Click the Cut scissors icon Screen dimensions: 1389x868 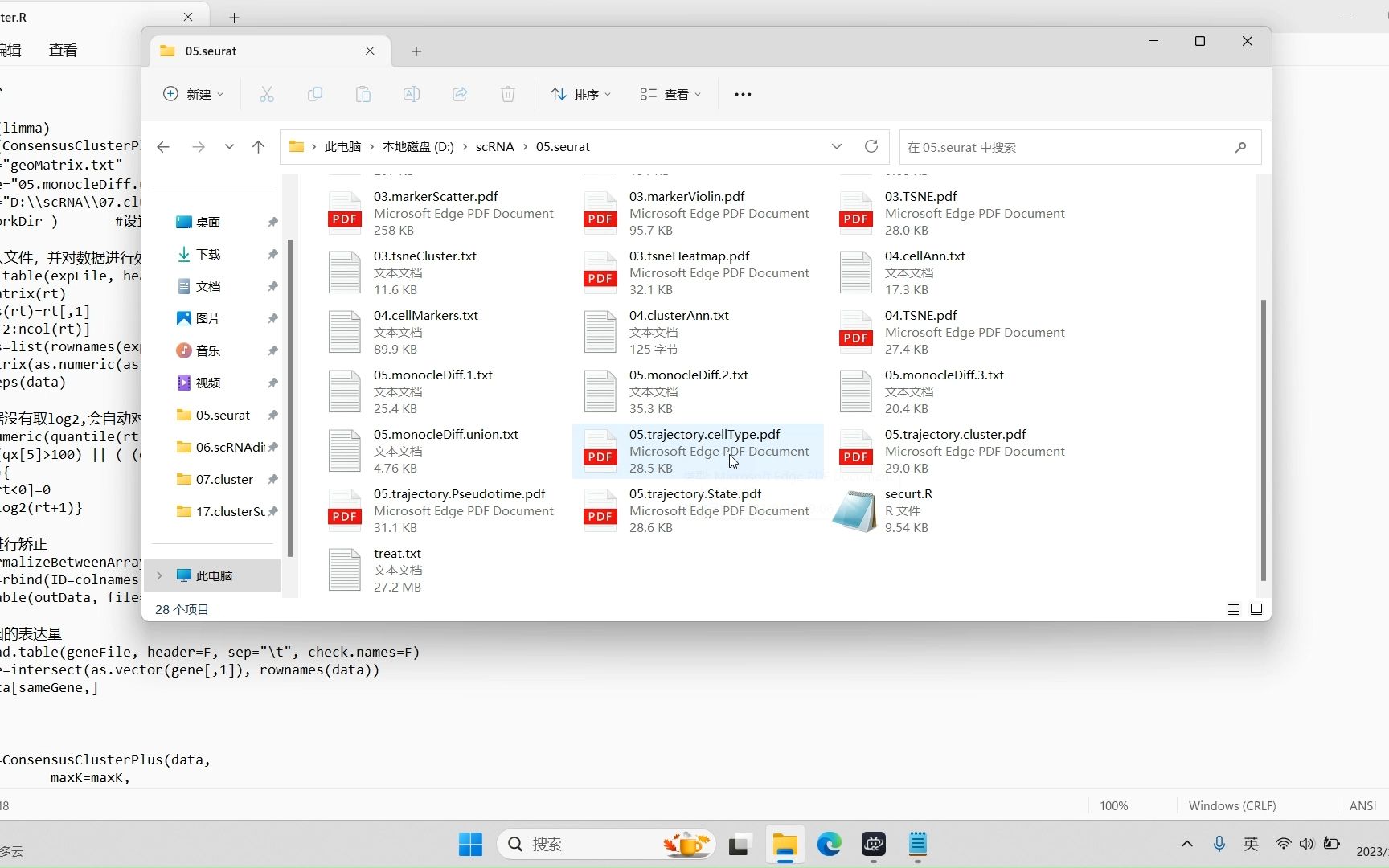tap(267, 95)
